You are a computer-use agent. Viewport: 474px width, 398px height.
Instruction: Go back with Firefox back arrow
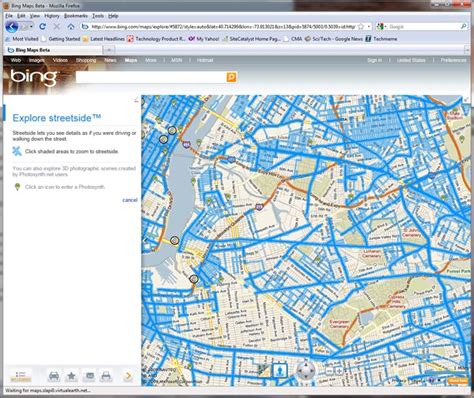12,26
